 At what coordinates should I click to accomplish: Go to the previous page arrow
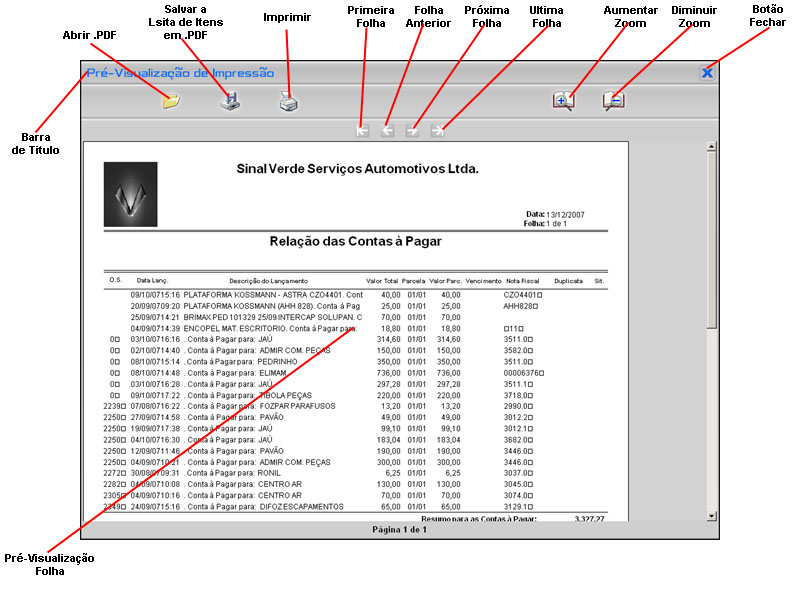(x=388, y=130)
